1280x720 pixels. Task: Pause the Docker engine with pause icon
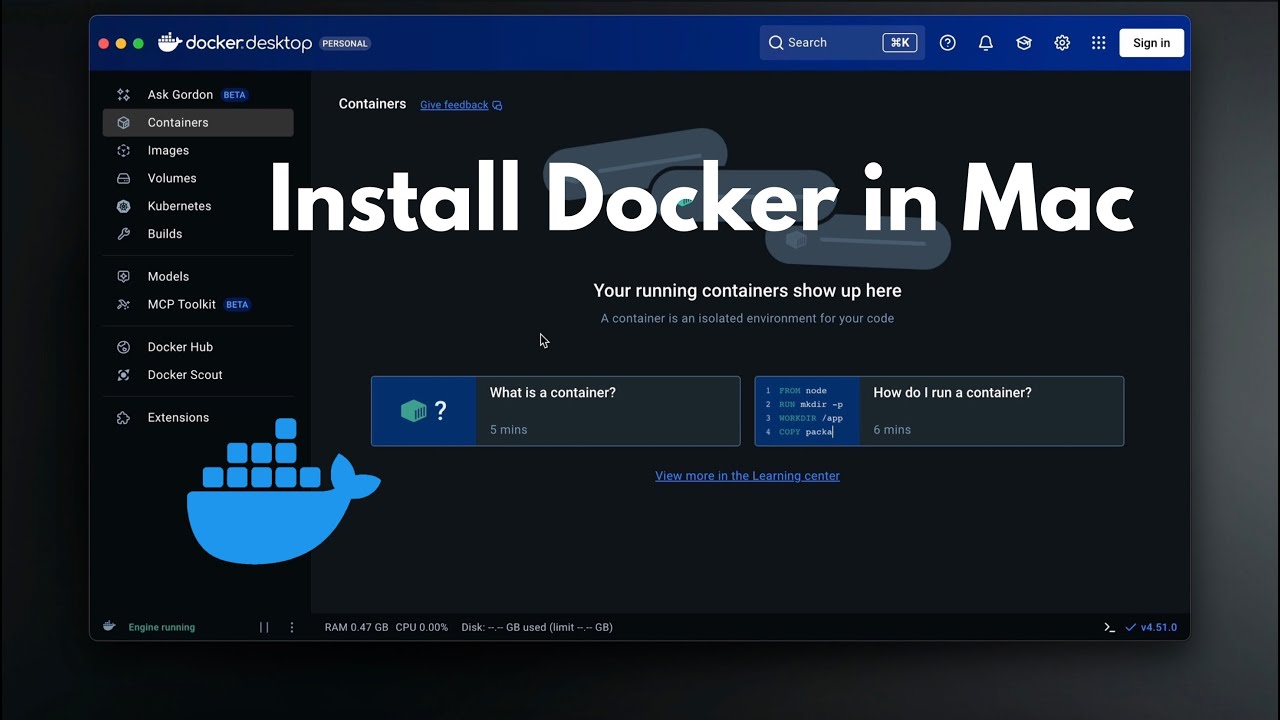[264, 627]
